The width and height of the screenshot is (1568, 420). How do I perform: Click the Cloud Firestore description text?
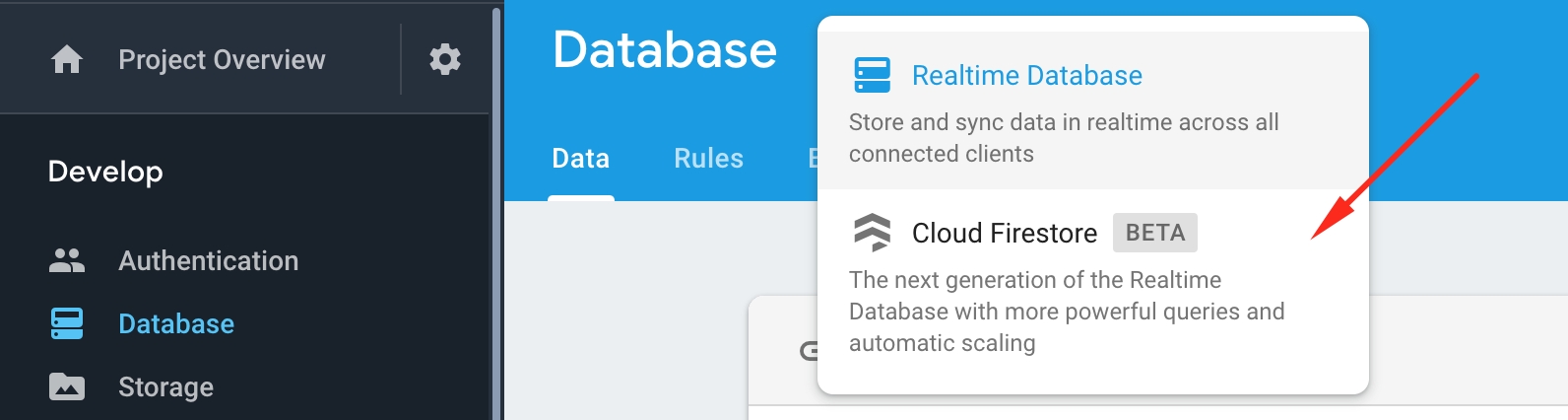pos(1066,312)
